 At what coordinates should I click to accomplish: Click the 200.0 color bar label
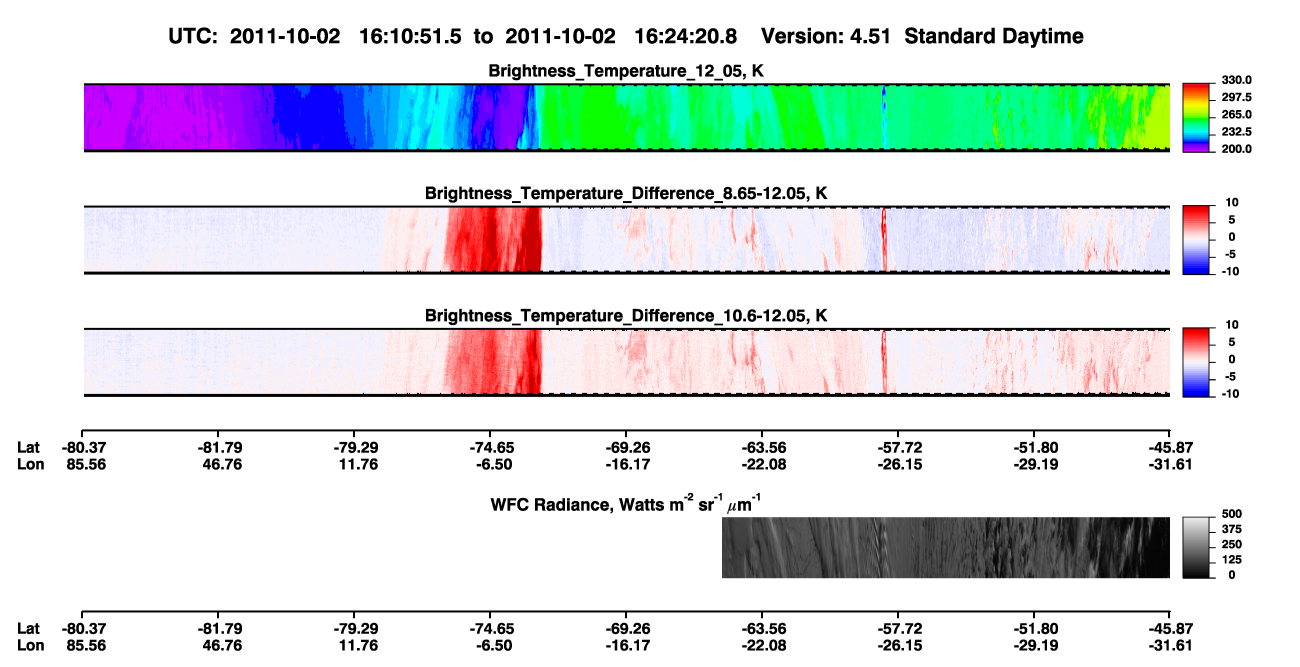pos(1237,148)
